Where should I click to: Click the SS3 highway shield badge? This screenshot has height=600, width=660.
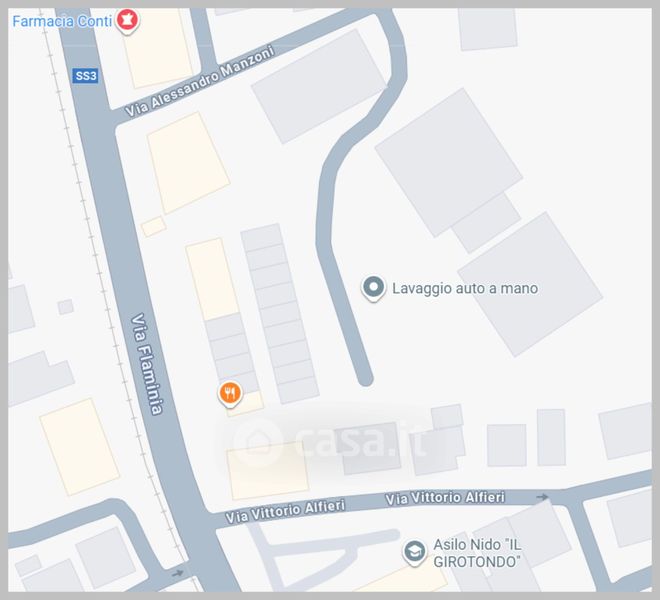(85, 76)
